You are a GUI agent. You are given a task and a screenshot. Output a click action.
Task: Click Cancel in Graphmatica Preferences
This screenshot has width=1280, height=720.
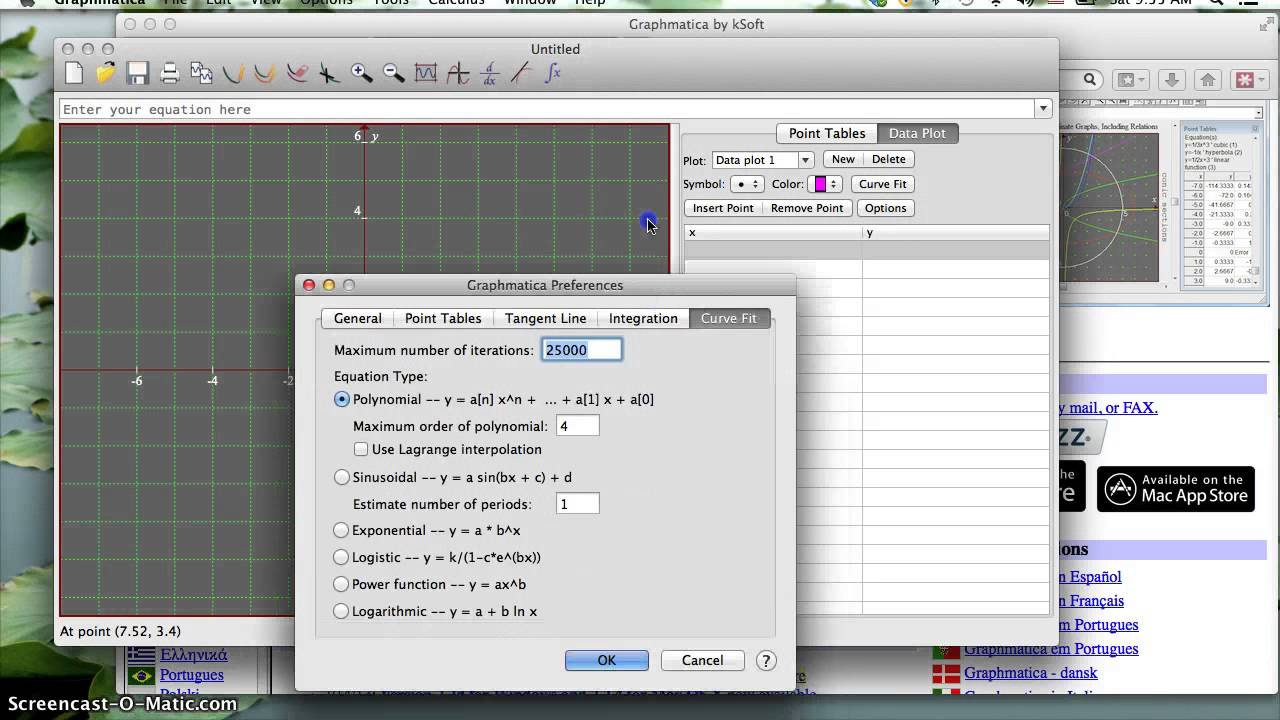point(703,660)
